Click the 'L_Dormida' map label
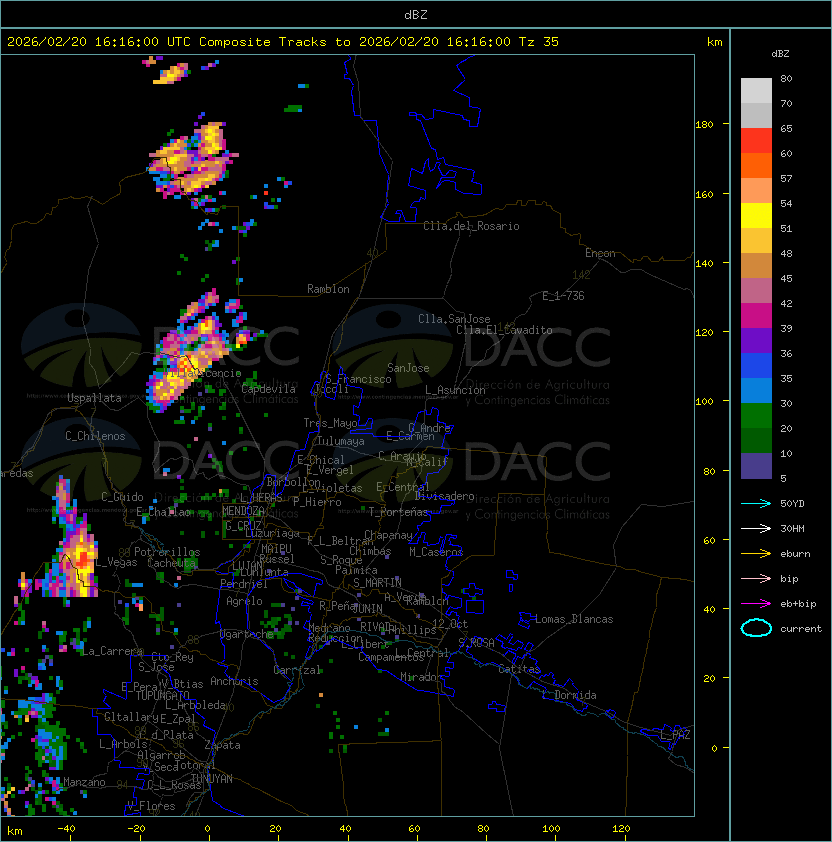Viewport: 832px width, 842px height. click(569, 695)
